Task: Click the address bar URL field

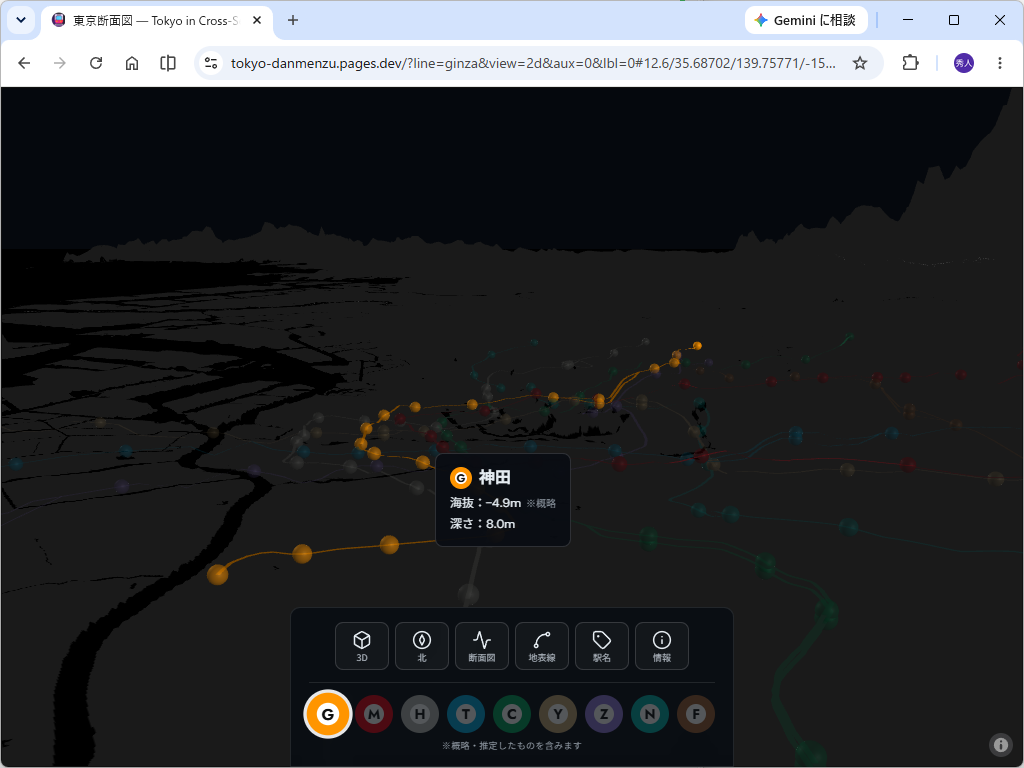Action: pos(533,63)
